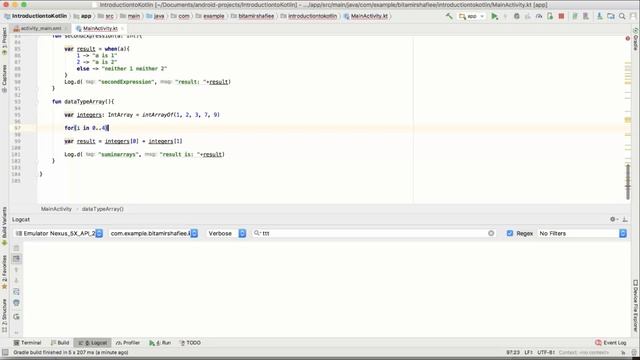This screenshot has width=640, height=360.
Task: Open the Event Log button
Action: coord(611,343)
